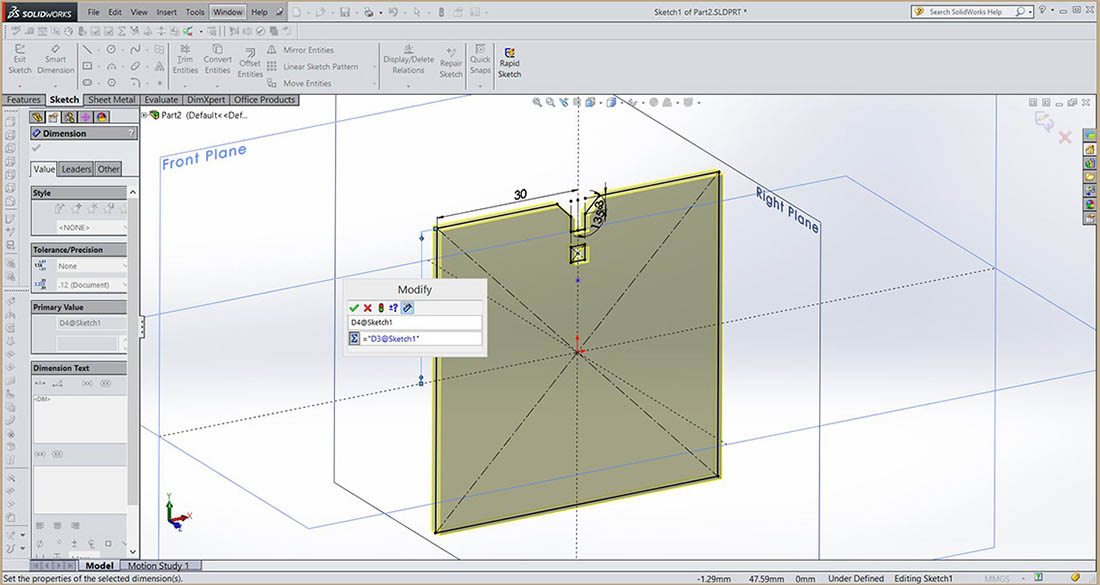Open the Window menu

(x=227, y=12)
